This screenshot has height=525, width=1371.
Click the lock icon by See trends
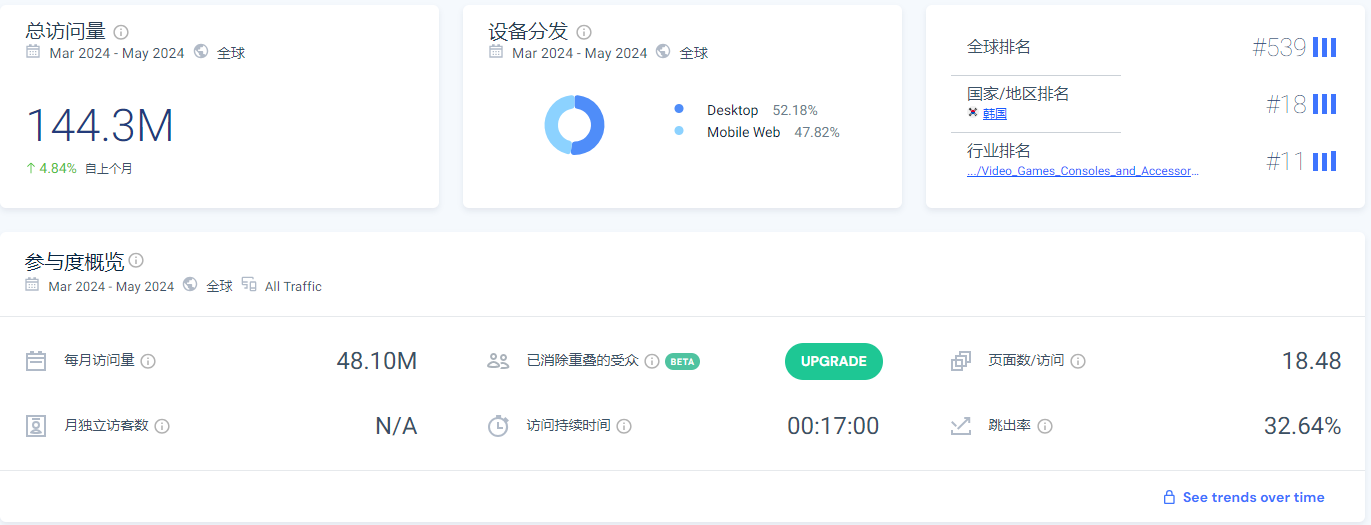tap(1168, 497)
